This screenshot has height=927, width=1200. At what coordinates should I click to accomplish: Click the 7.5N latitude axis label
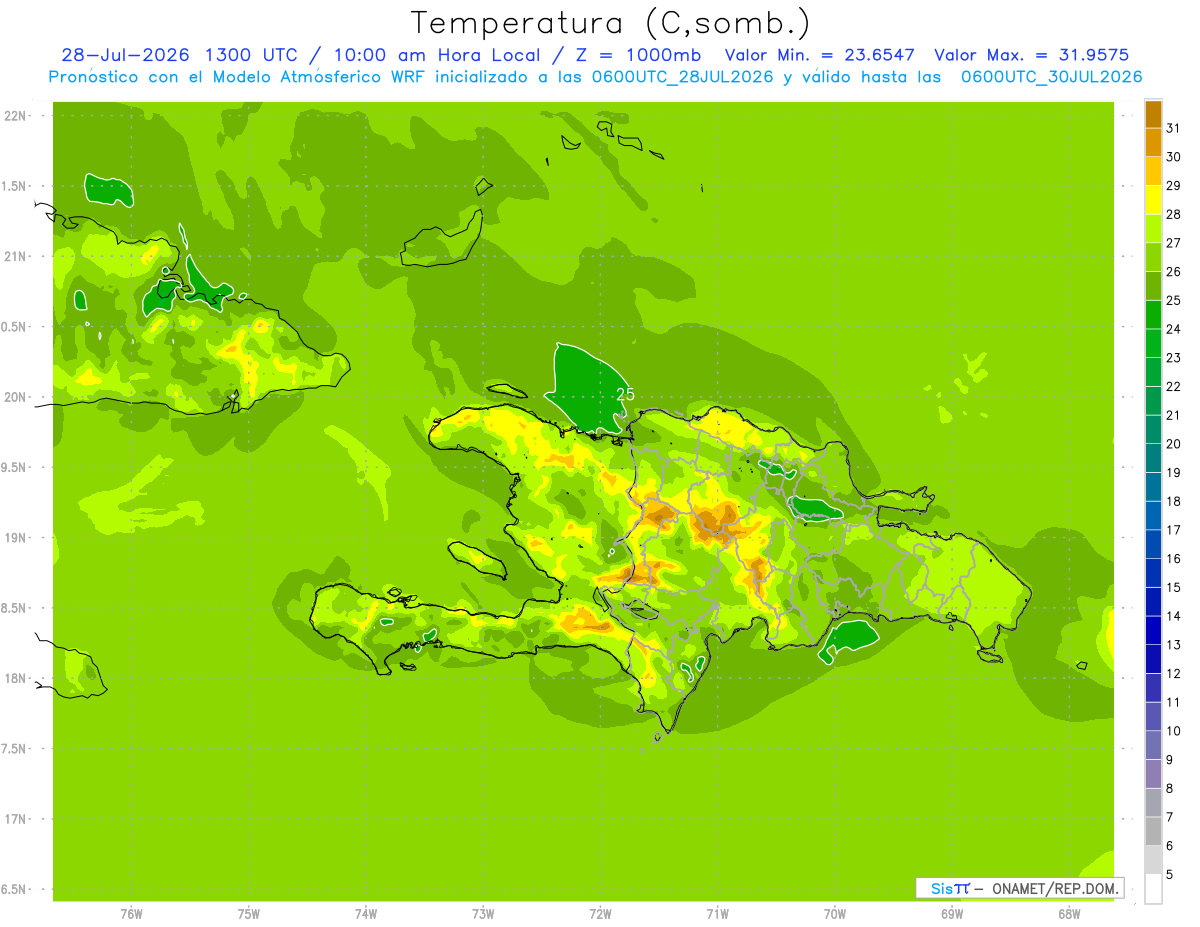pyautogui.click(x=14, y=749)
